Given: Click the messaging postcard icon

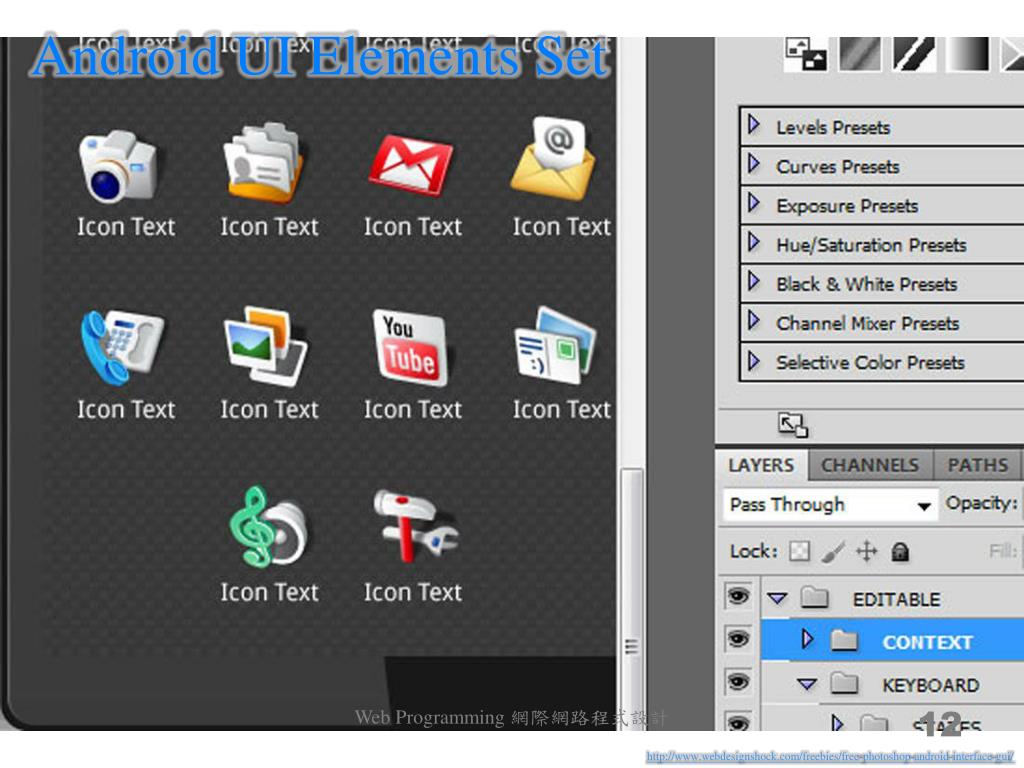Looking at the screenshot, I should point(555,345).
